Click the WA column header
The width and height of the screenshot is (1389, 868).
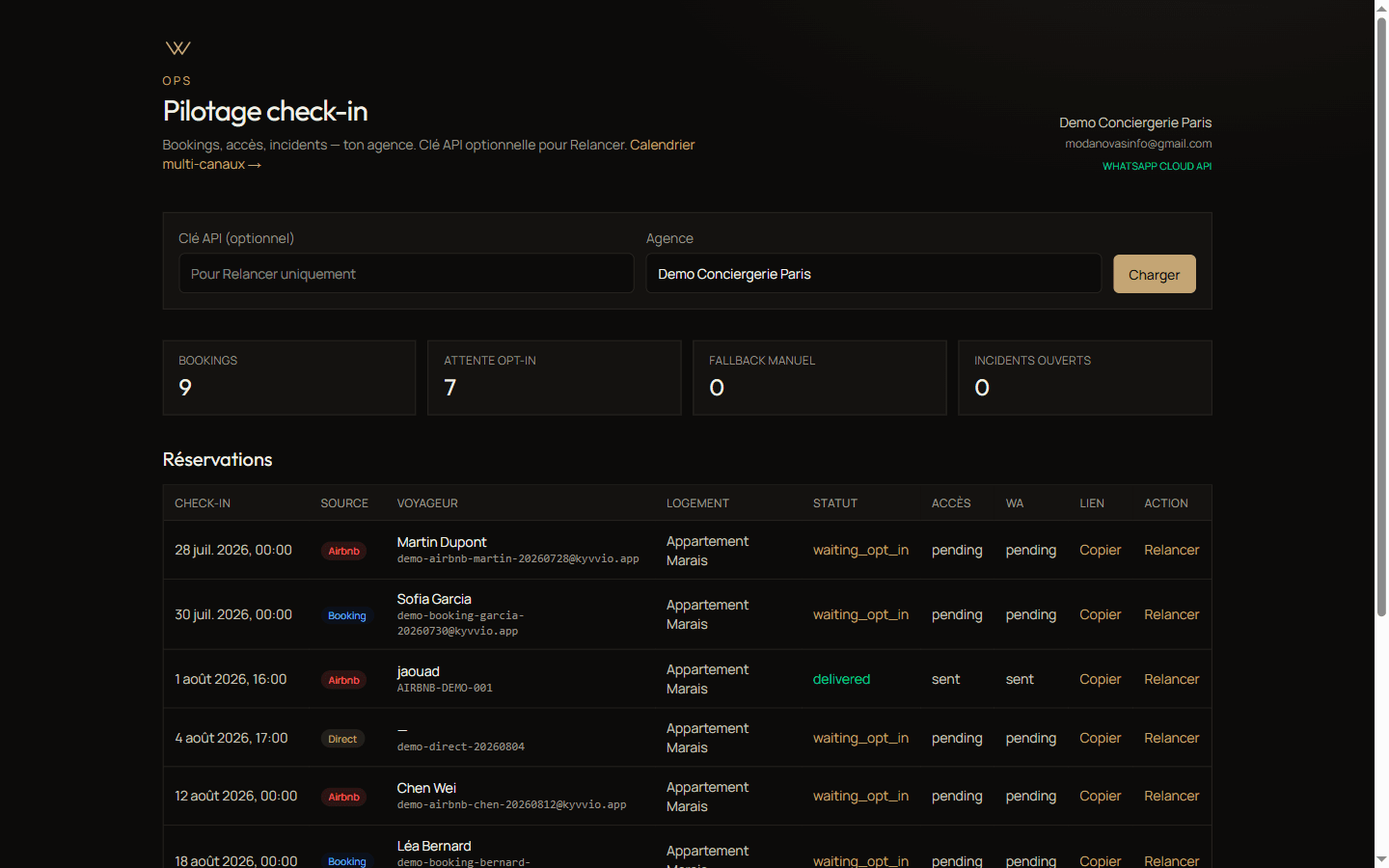[1015, 503]
